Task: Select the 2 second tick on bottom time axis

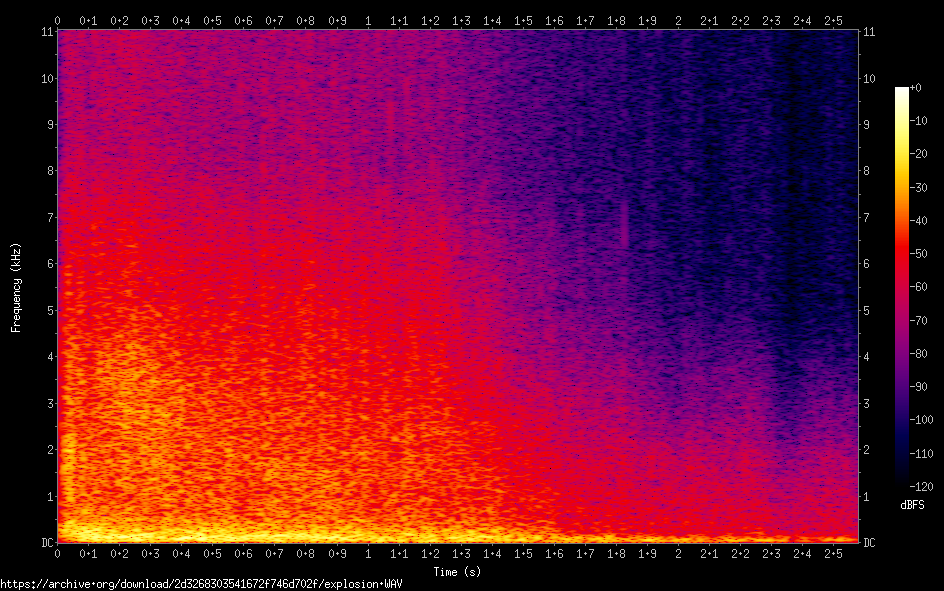Action: (678, 554)
